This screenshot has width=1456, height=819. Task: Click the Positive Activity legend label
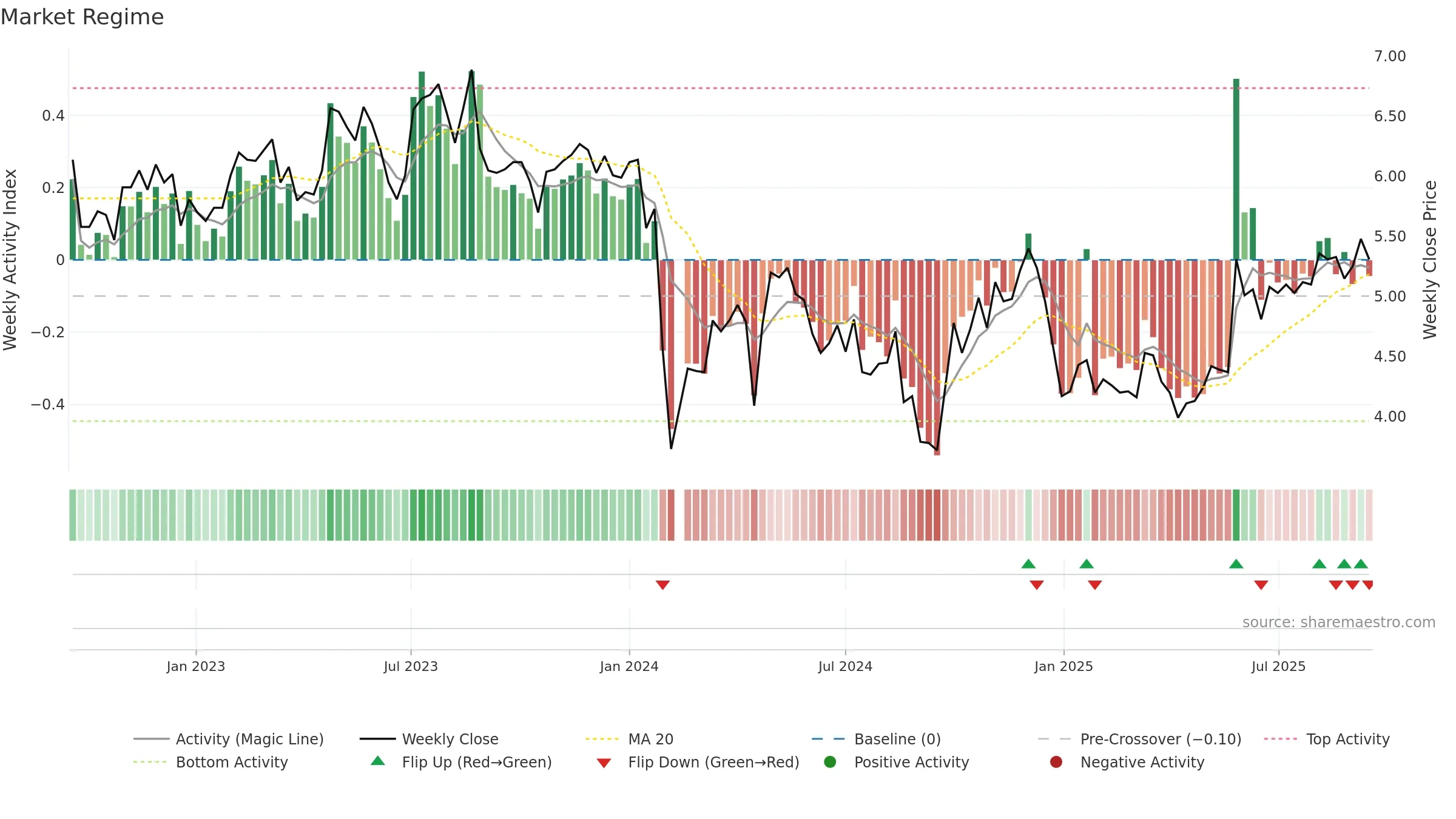(x=912, y=762)
